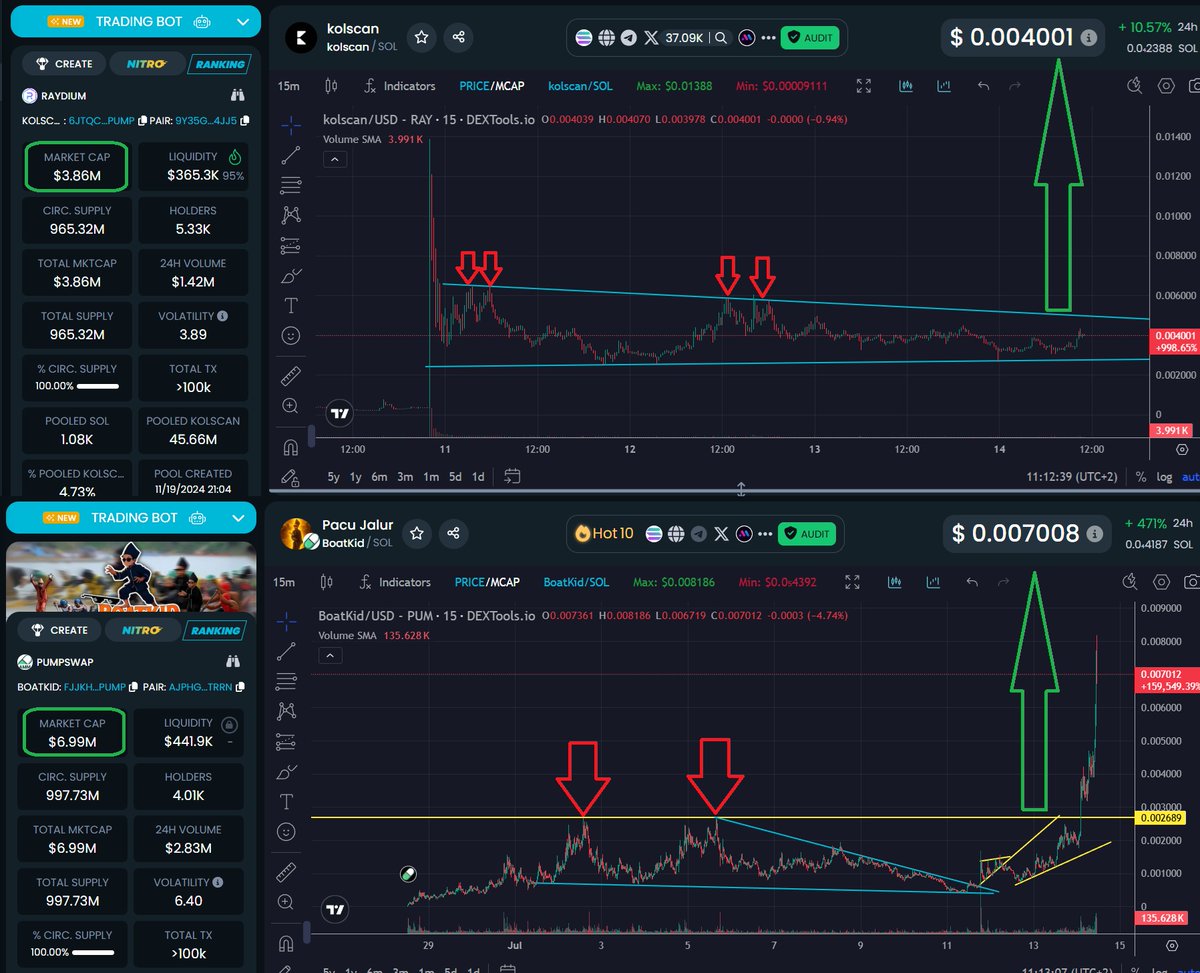The image size is (1200, 973).
Task: Open the CREATE tab above PUMPSWAP
Action: (61, 630)
